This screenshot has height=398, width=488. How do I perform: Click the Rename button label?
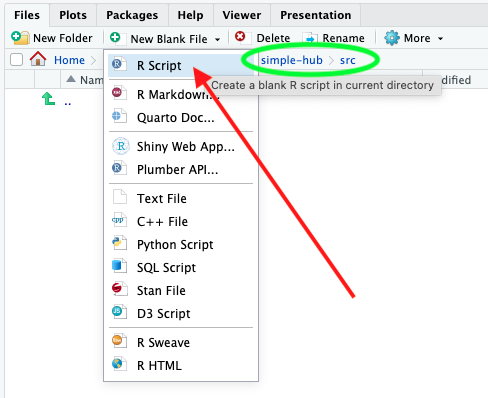point(343,38)
